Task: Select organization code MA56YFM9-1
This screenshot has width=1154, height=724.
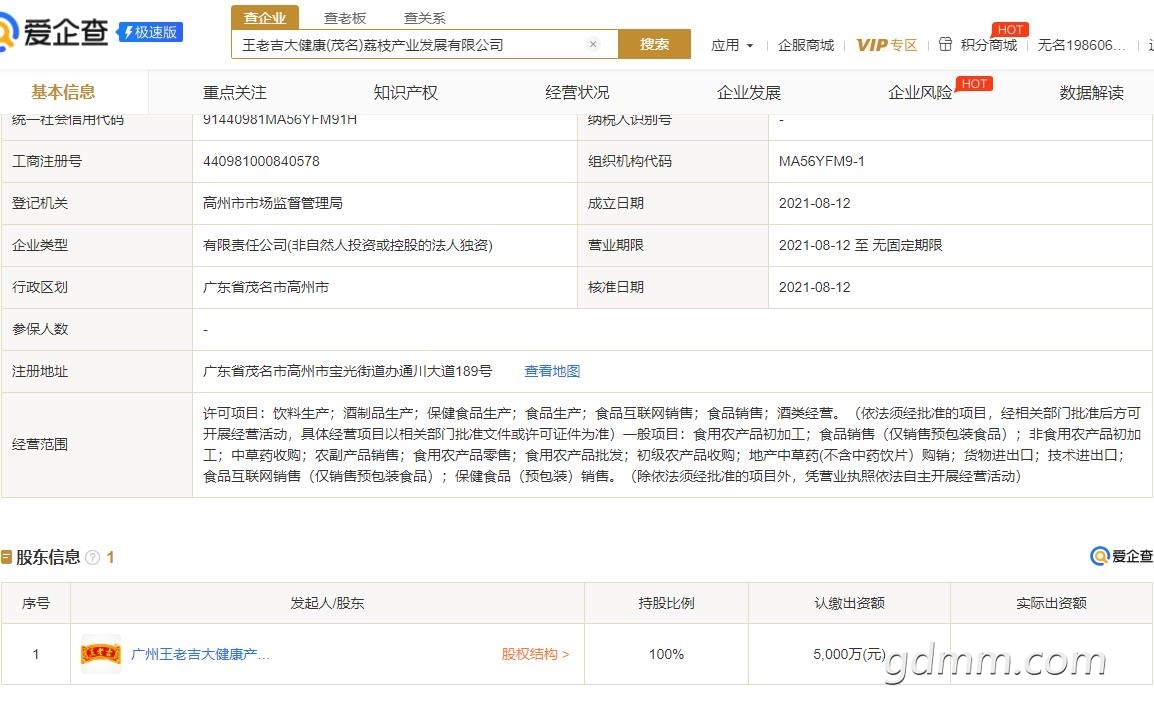Action: pyautogui.click(x=821, y=161)
